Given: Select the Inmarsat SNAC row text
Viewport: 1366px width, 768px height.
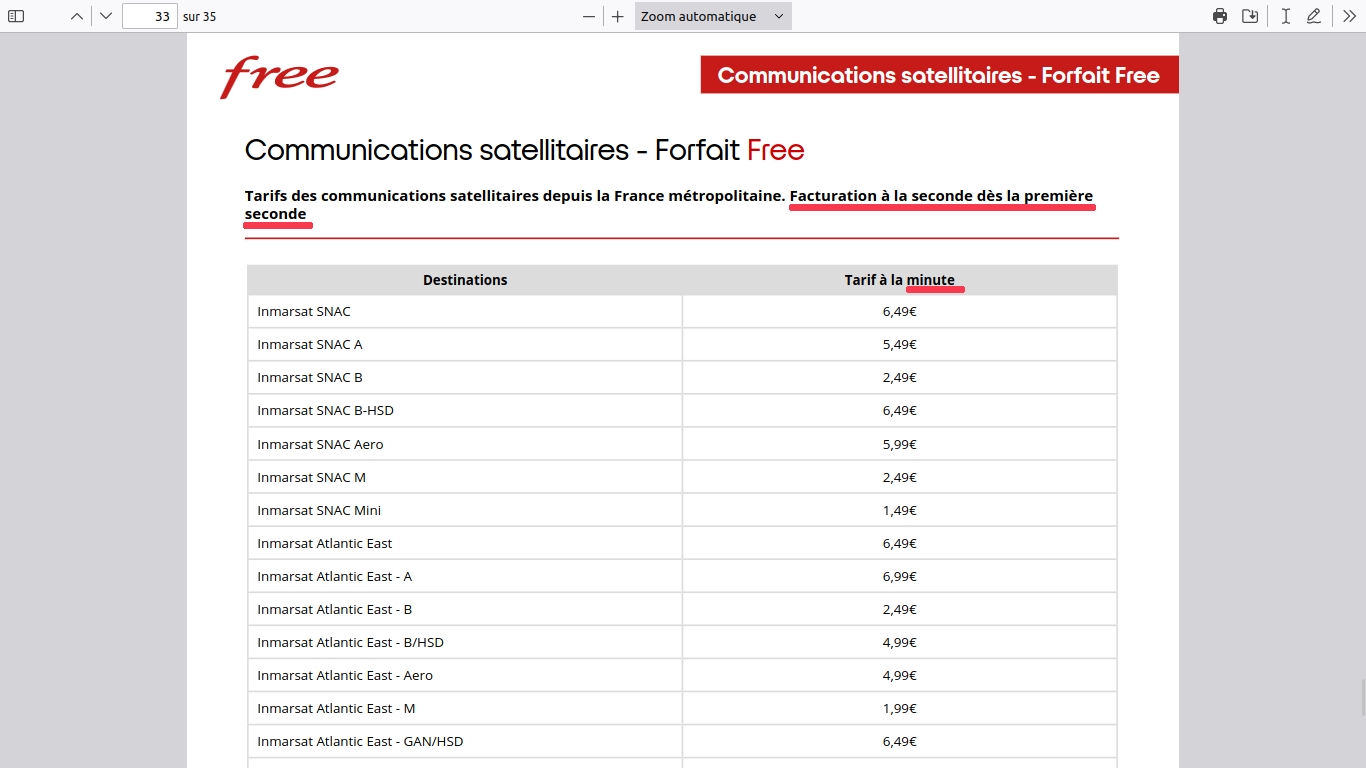Looking at the screenshot, I should pyautogui.click(x=304, y=311).
